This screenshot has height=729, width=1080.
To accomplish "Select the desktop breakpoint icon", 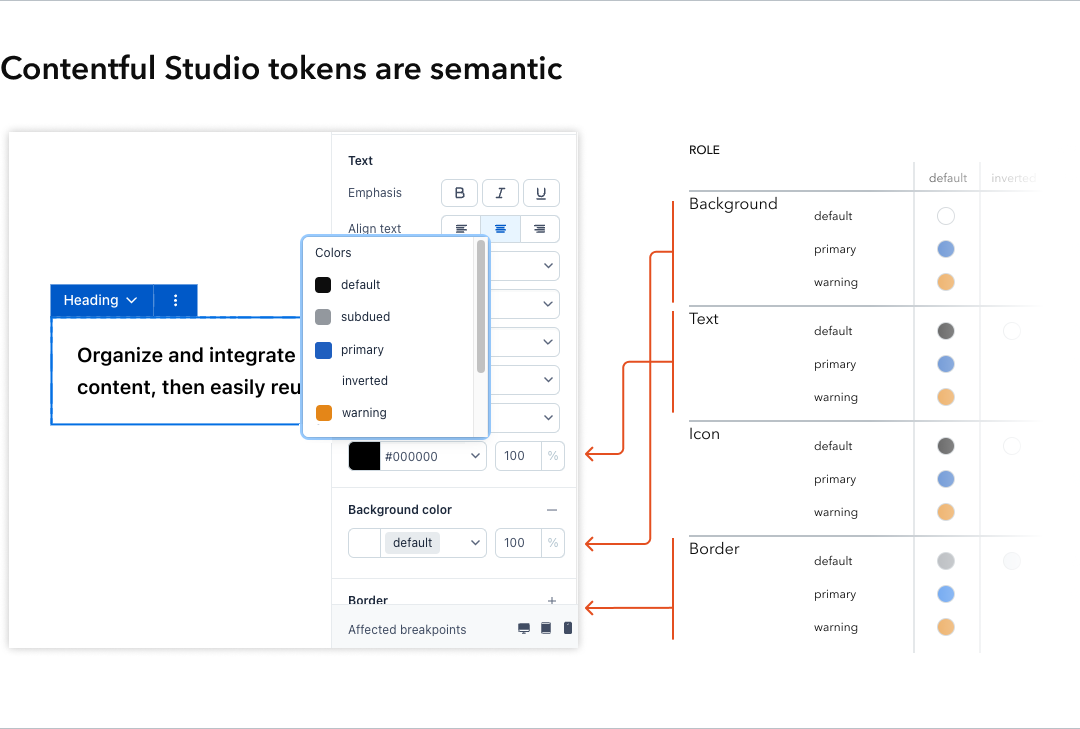I will click(523, 627).
